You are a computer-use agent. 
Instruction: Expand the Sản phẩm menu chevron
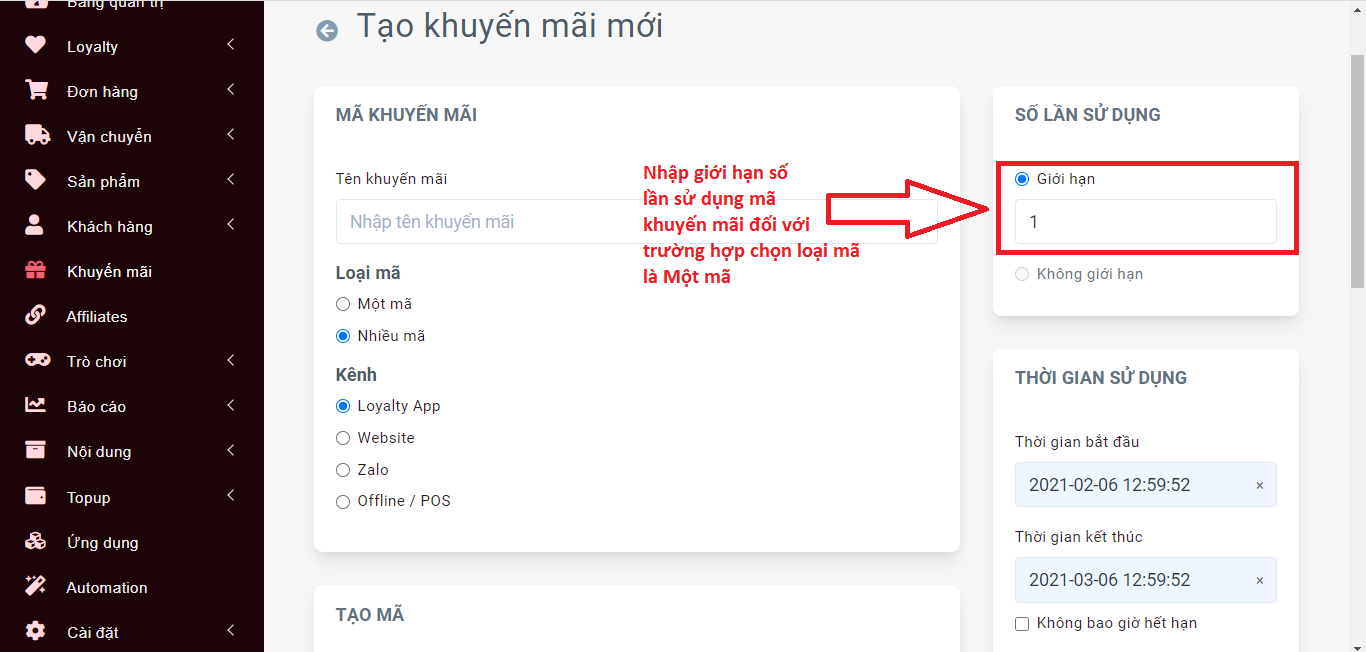(231, 180)
